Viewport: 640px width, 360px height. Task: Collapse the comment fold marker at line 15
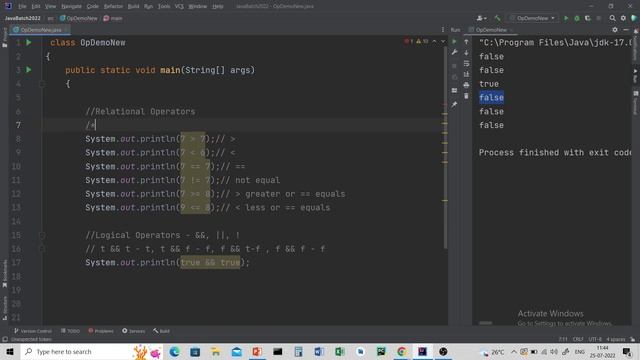coord(42,235)
